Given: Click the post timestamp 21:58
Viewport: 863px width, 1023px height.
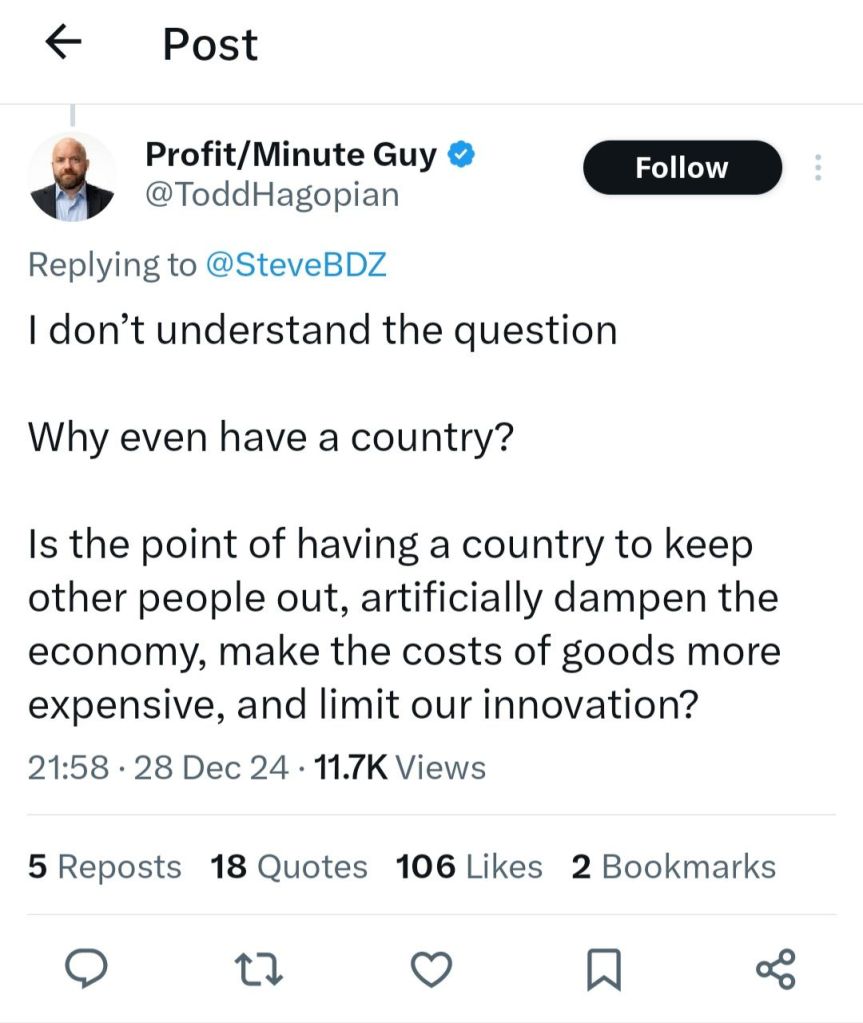Looking at the screenshot, I should [x=70, y=767].
